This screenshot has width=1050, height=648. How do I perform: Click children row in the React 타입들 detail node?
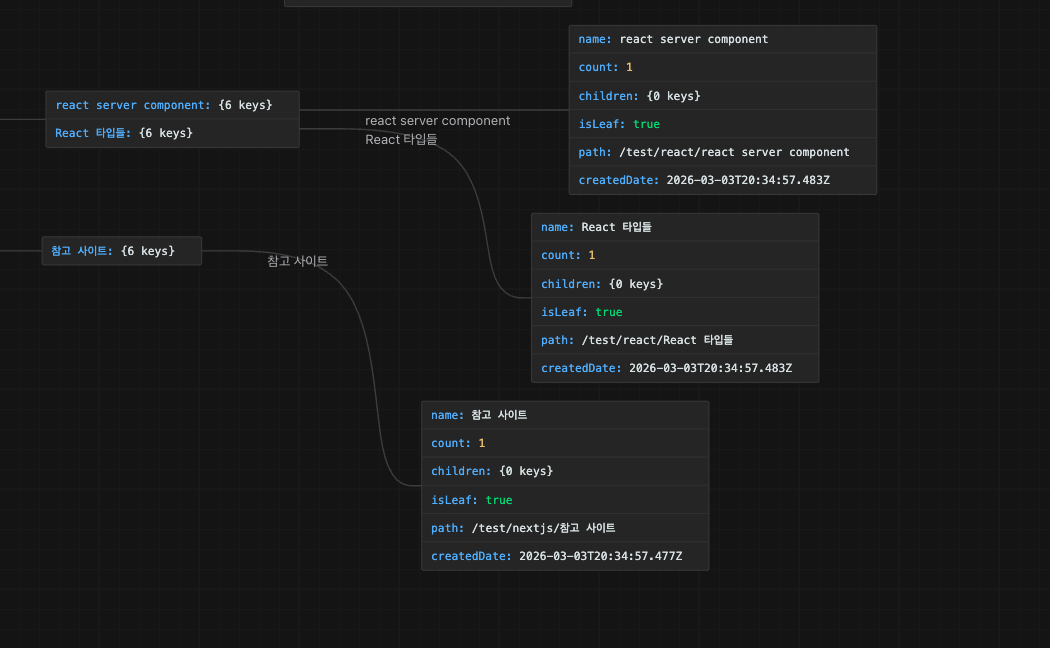pos(674,284)
